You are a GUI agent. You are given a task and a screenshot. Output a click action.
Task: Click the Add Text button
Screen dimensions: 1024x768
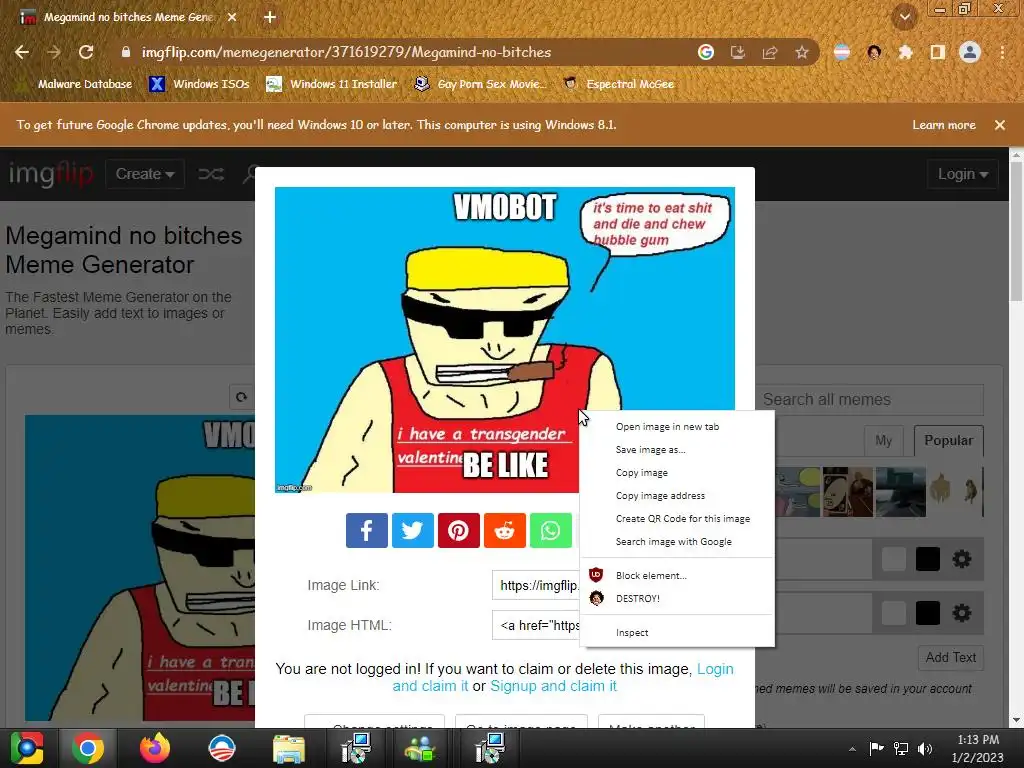[950, 658]
